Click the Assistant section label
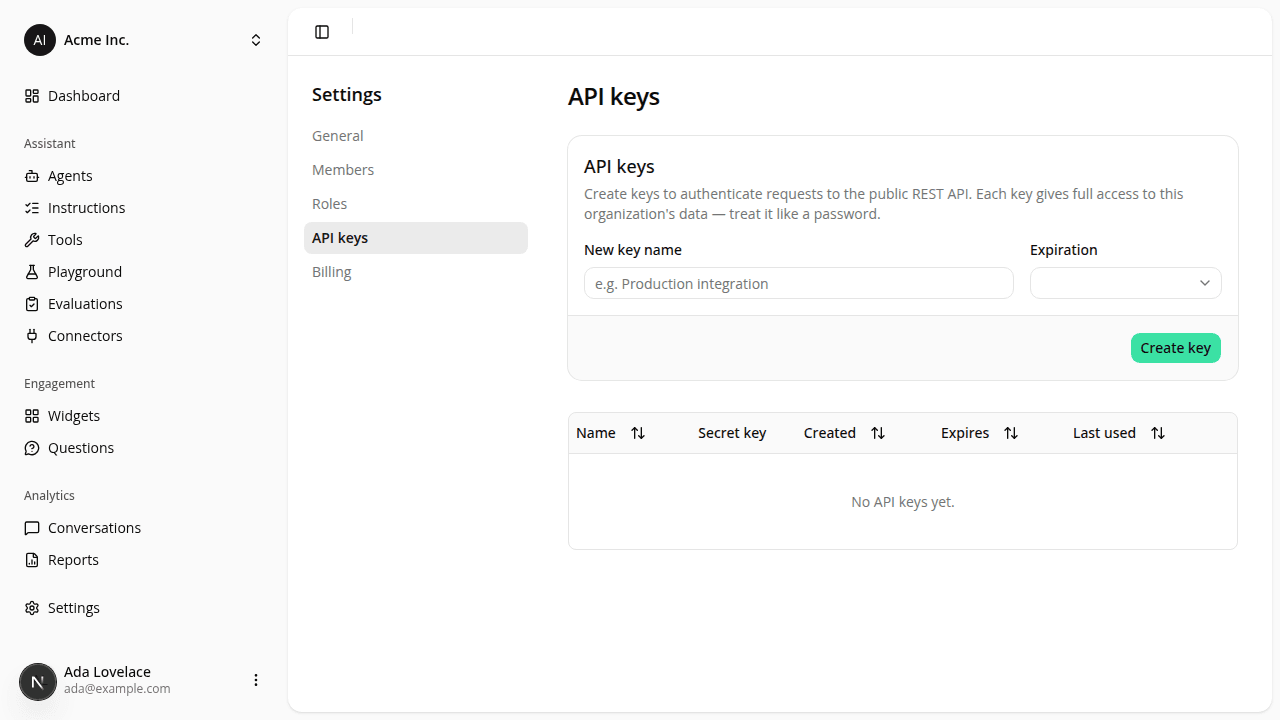Image resolution: width=1280 pixels, height=720 pixels. click(x=50, y=144)
